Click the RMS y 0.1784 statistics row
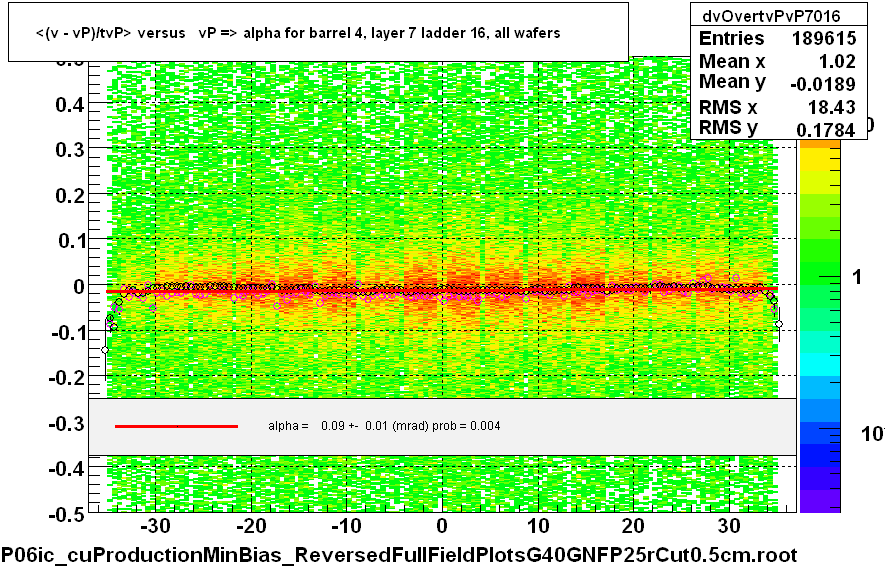 tap(778, 129)
